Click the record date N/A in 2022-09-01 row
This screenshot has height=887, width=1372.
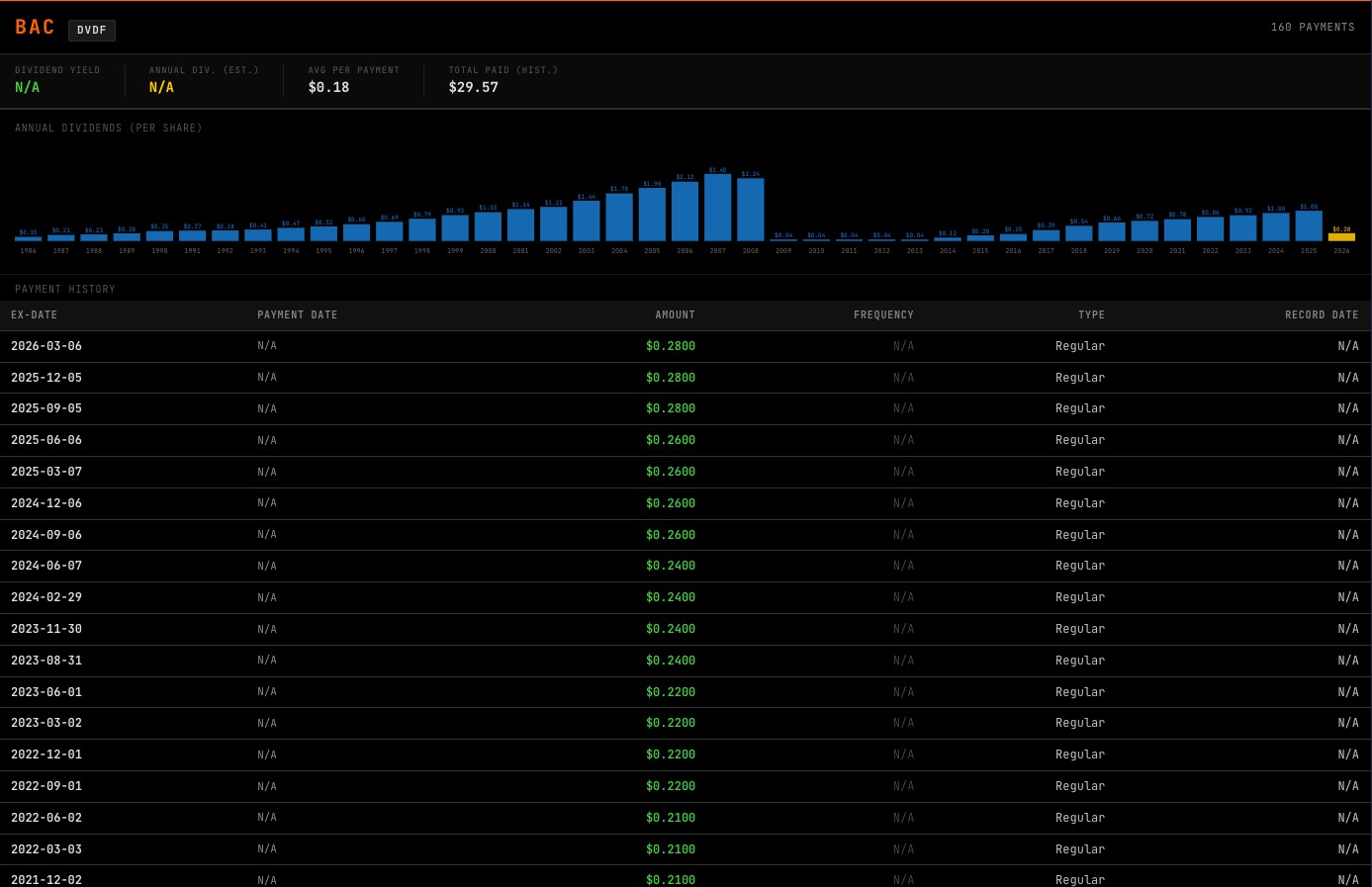pyautogui.click(x=1348, y=786)
